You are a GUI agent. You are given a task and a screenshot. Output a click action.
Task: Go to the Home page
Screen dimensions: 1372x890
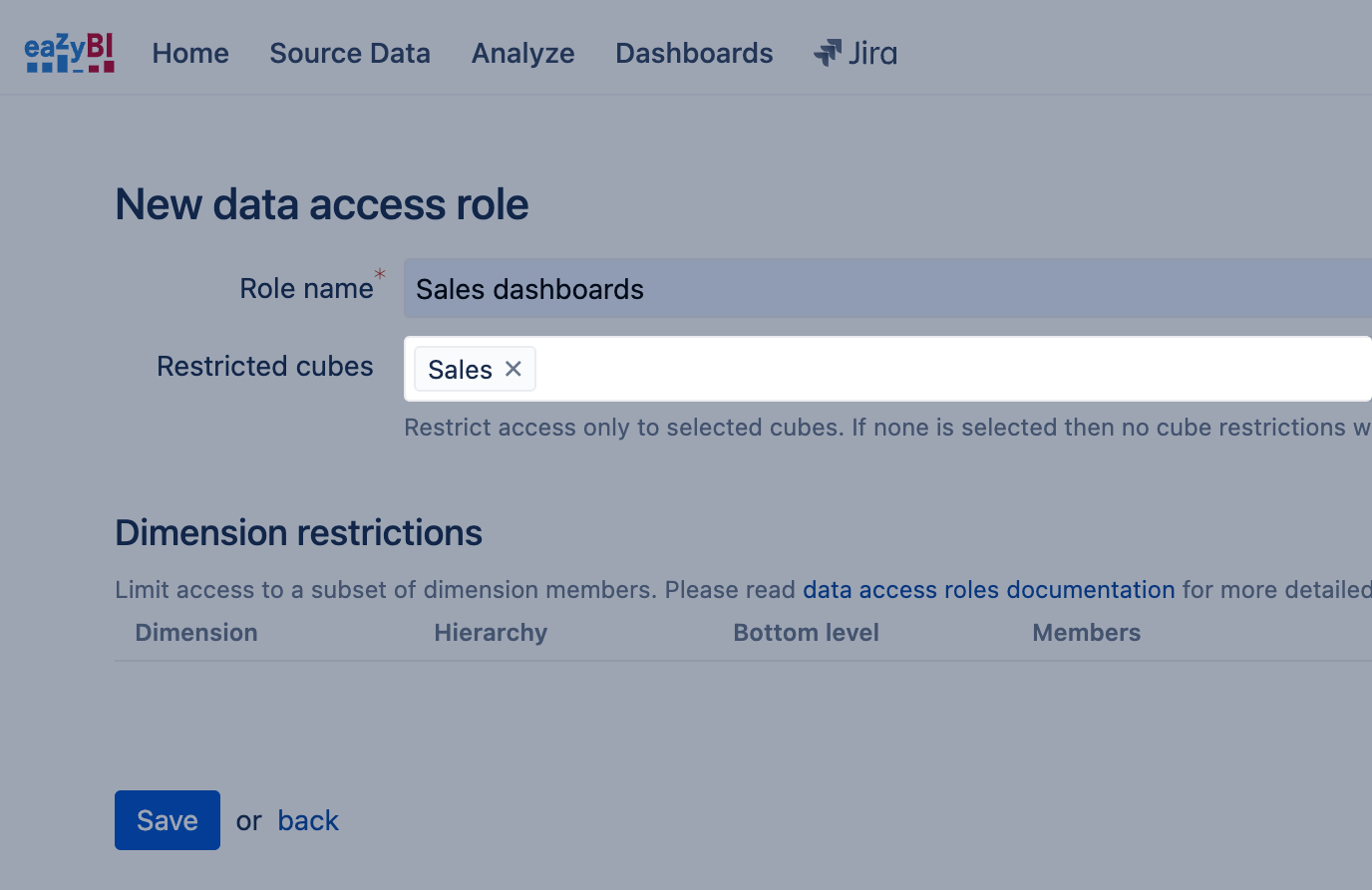[x=190, y=53]
